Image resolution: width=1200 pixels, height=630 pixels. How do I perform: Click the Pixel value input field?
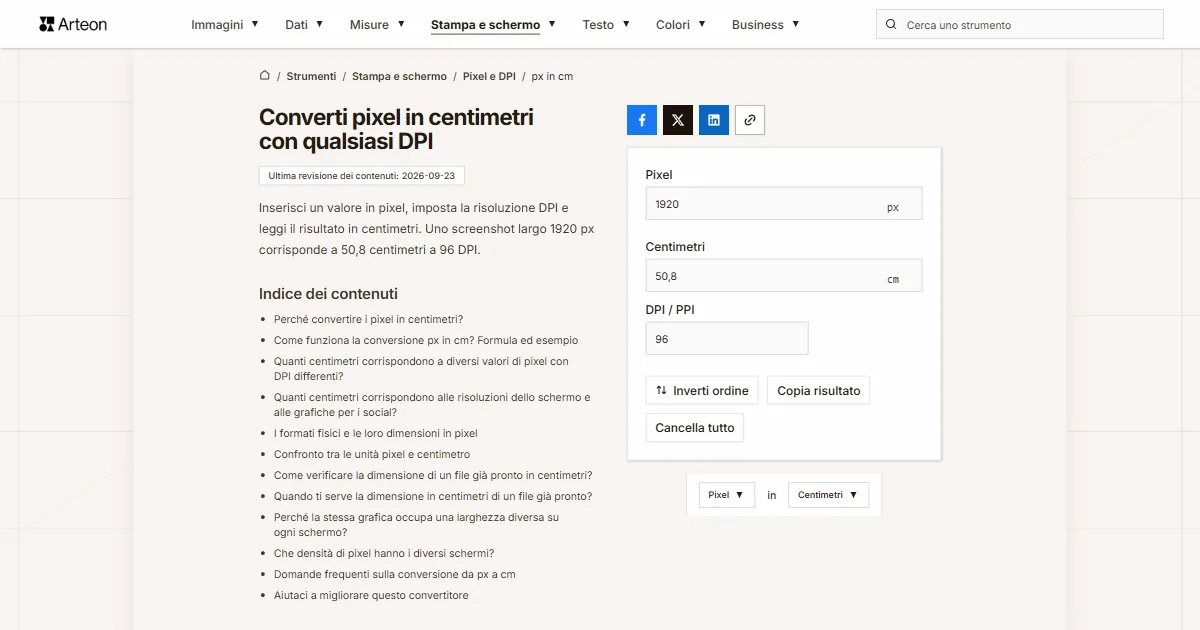point(784,204)
